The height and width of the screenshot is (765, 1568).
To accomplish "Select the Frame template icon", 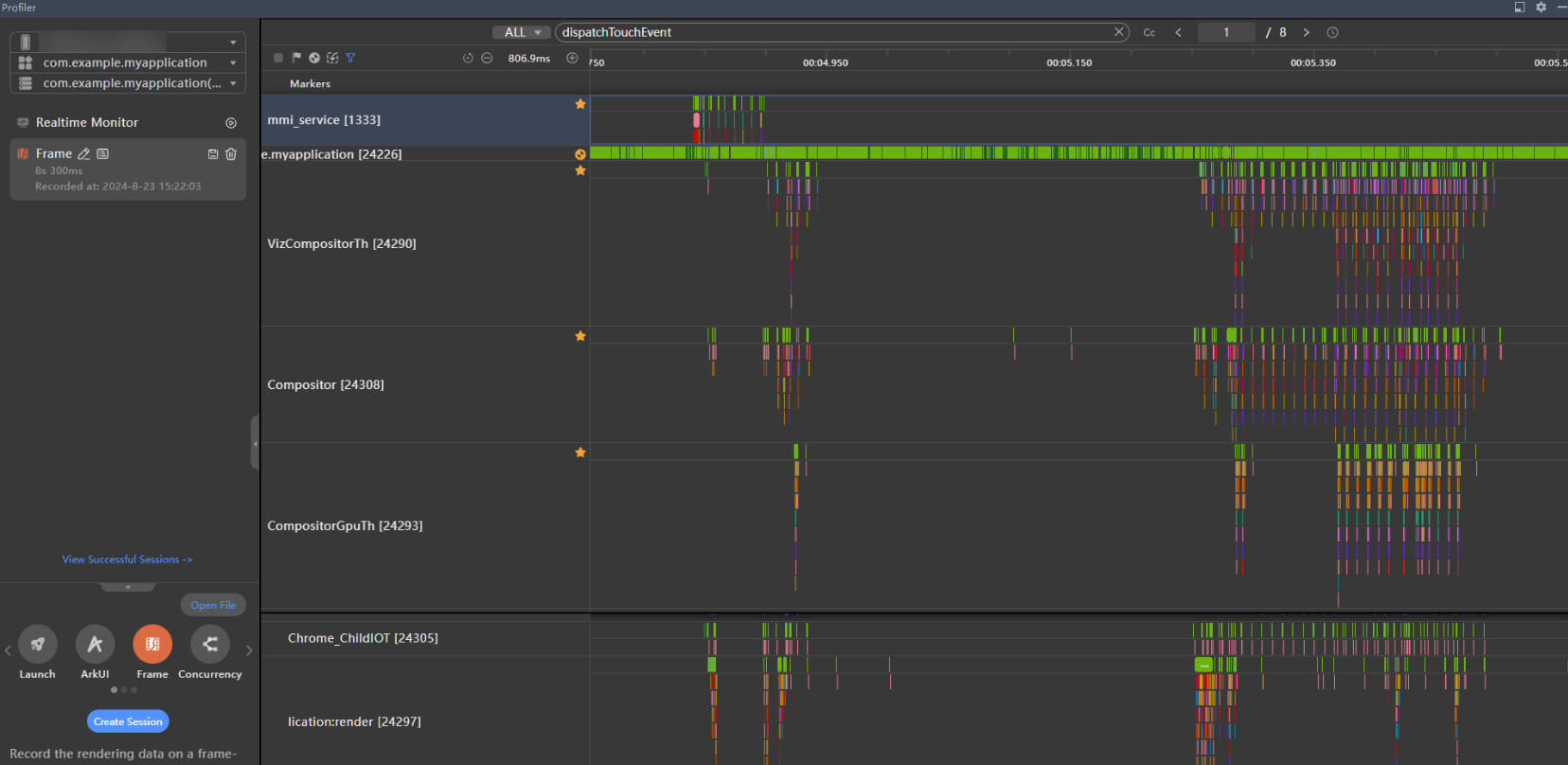I will tap(152, 645).
